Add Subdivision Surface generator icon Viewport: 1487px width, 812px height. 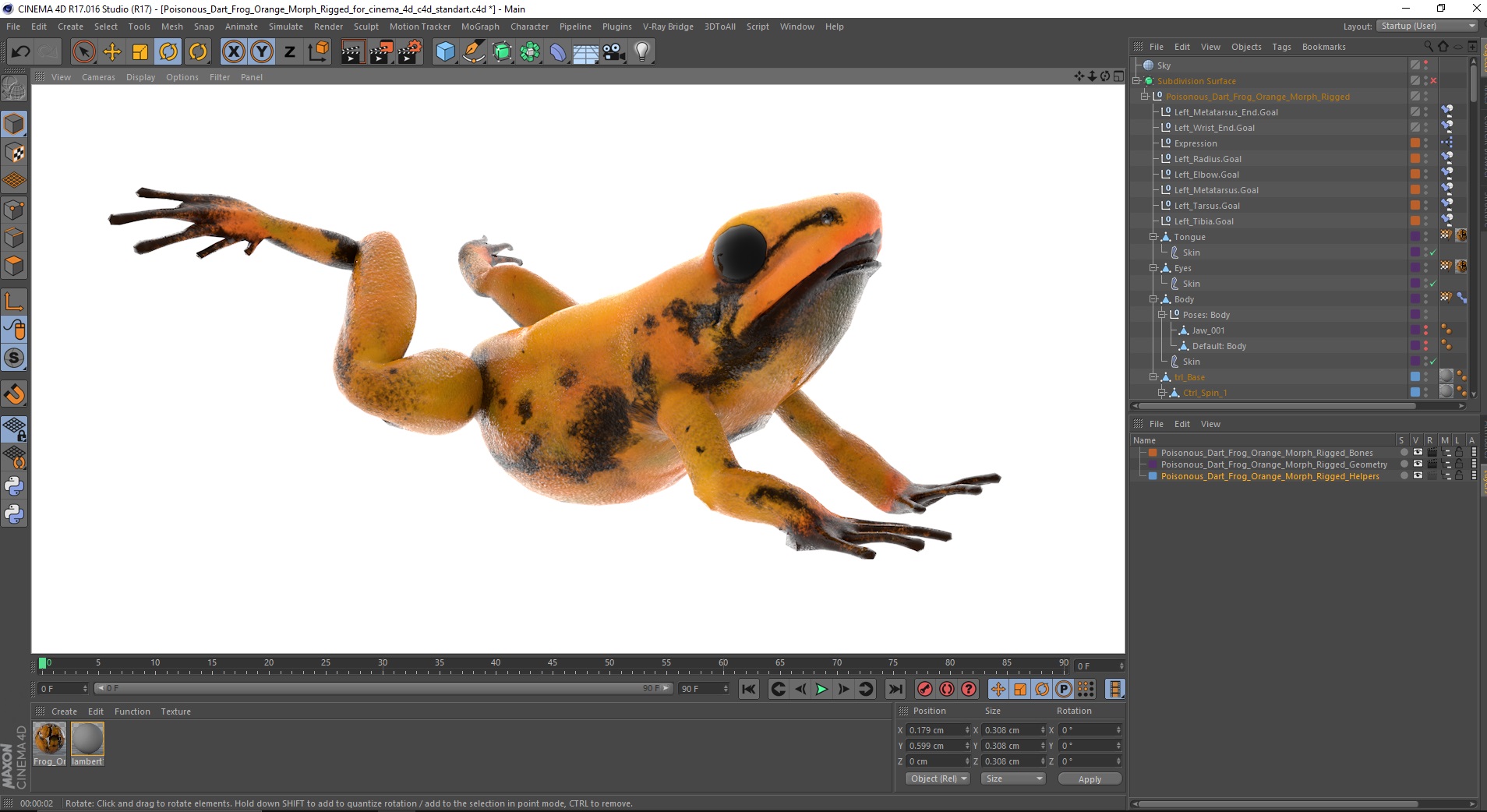click(502, 52)
